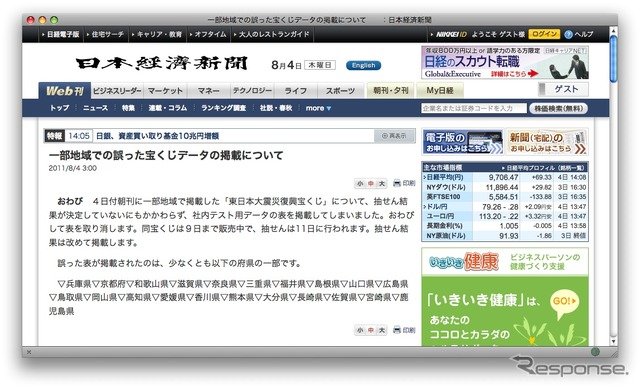Screen dimensions: 640x388
Task: Select the Web刊 tab
Action: pyautogui.click(x=64, y=91)
